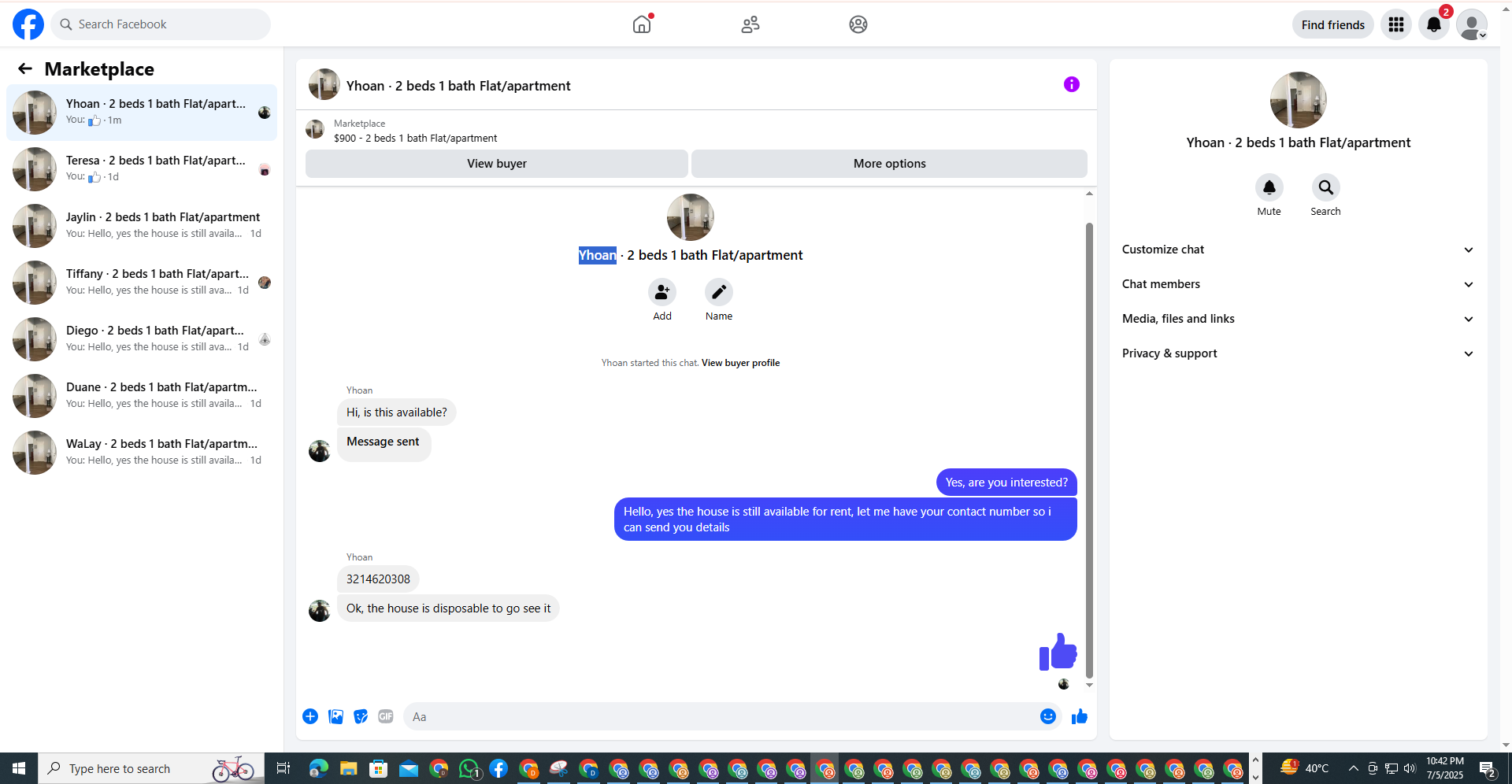This screenshot has height=784, width=1512.
Task: Open Jaylin conversation in list
Action: [142, 226]
